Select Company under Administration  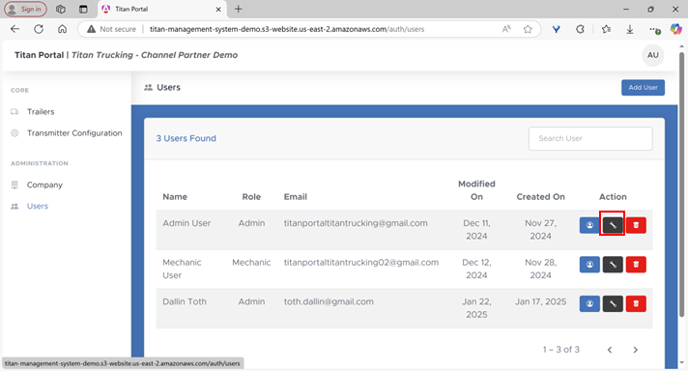[x=44, y=185]
